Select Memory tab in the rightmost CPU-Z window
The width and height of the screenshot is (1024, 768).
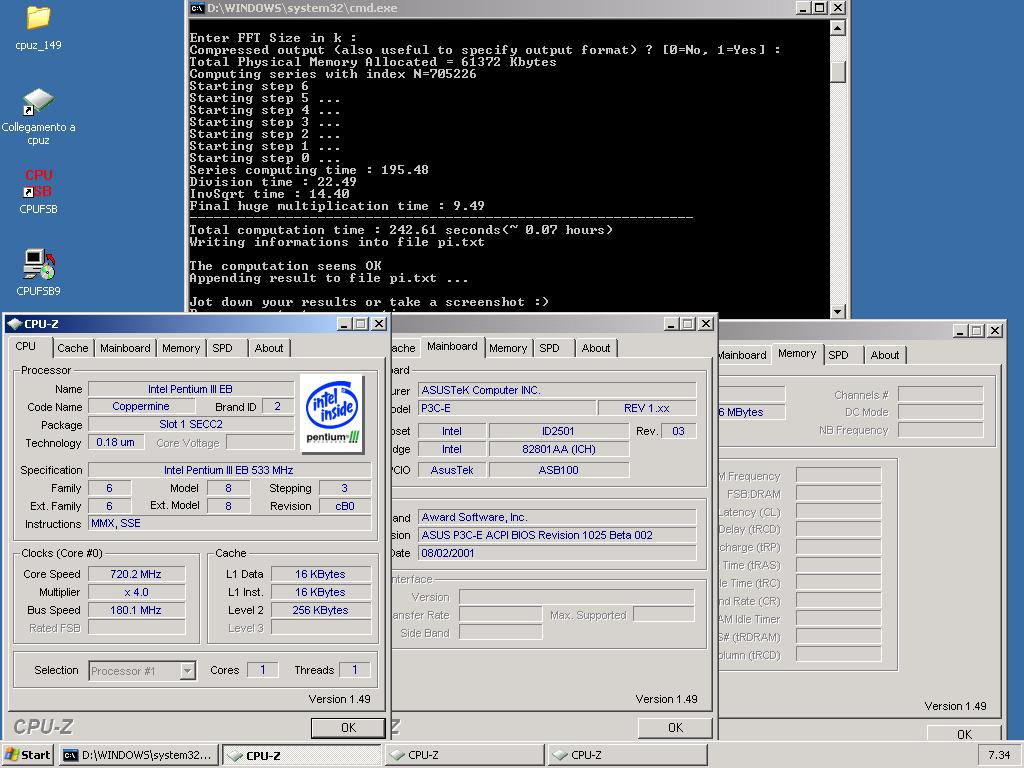(x=797, y=353)
